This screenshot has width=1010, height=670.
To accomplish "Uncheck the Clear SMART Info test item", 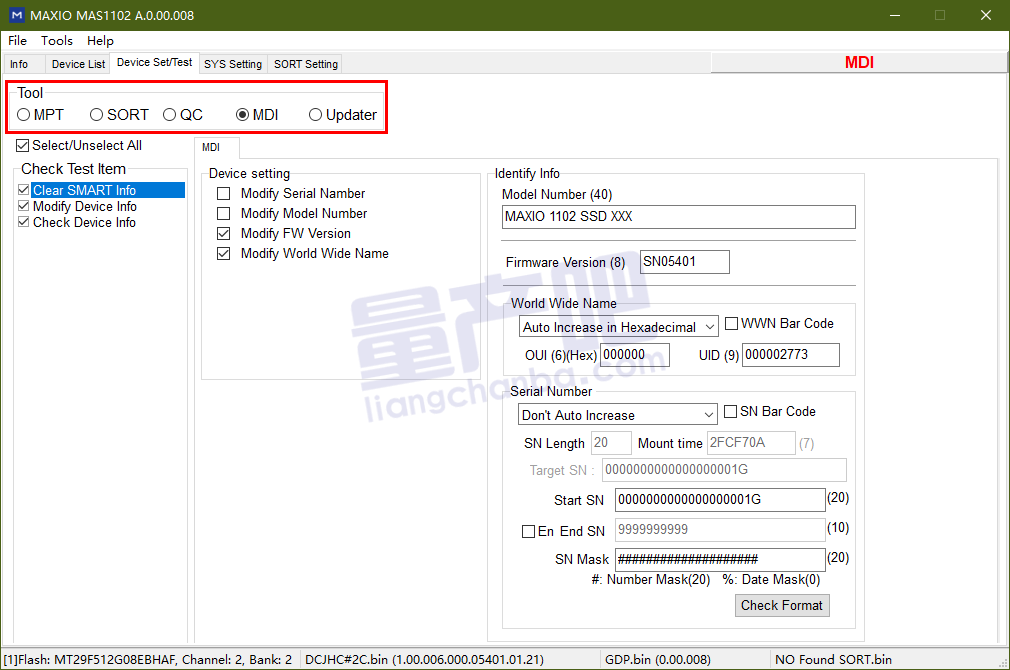I will coord(24,190).
